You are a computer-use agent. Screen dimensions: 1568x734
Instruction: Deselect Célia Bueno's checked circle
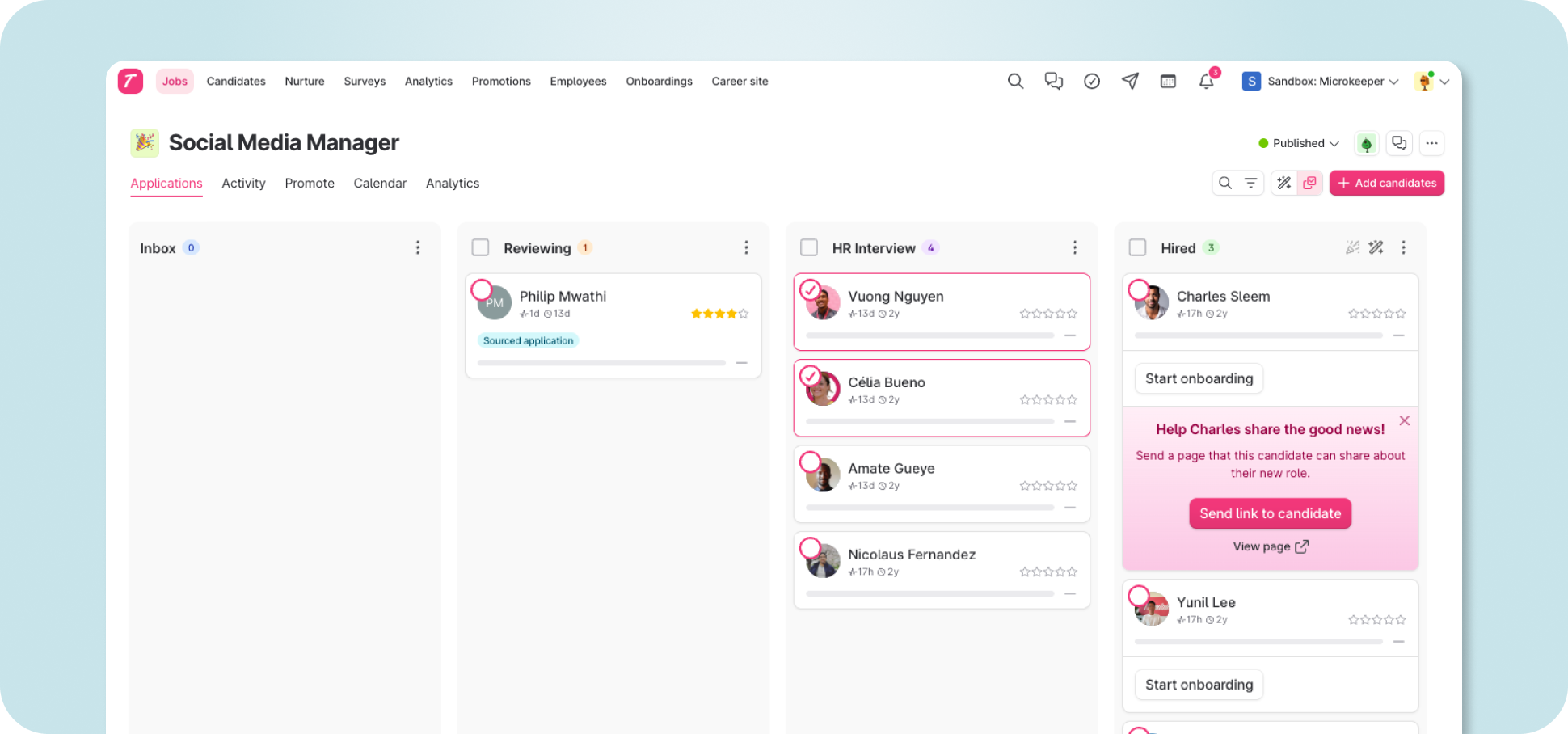click(x=810, y=376)
